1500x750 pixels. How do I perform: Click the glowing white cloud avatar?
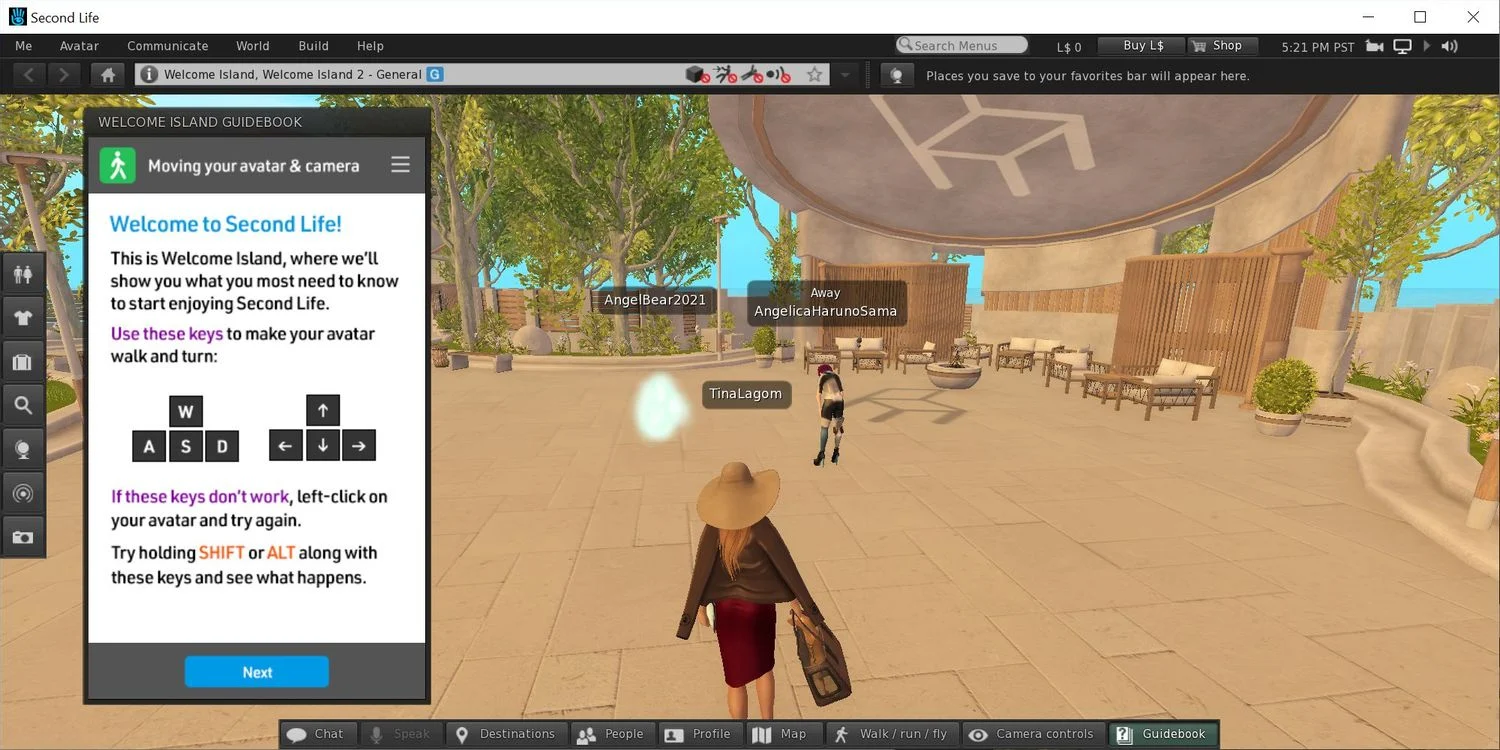click(660, 405)
